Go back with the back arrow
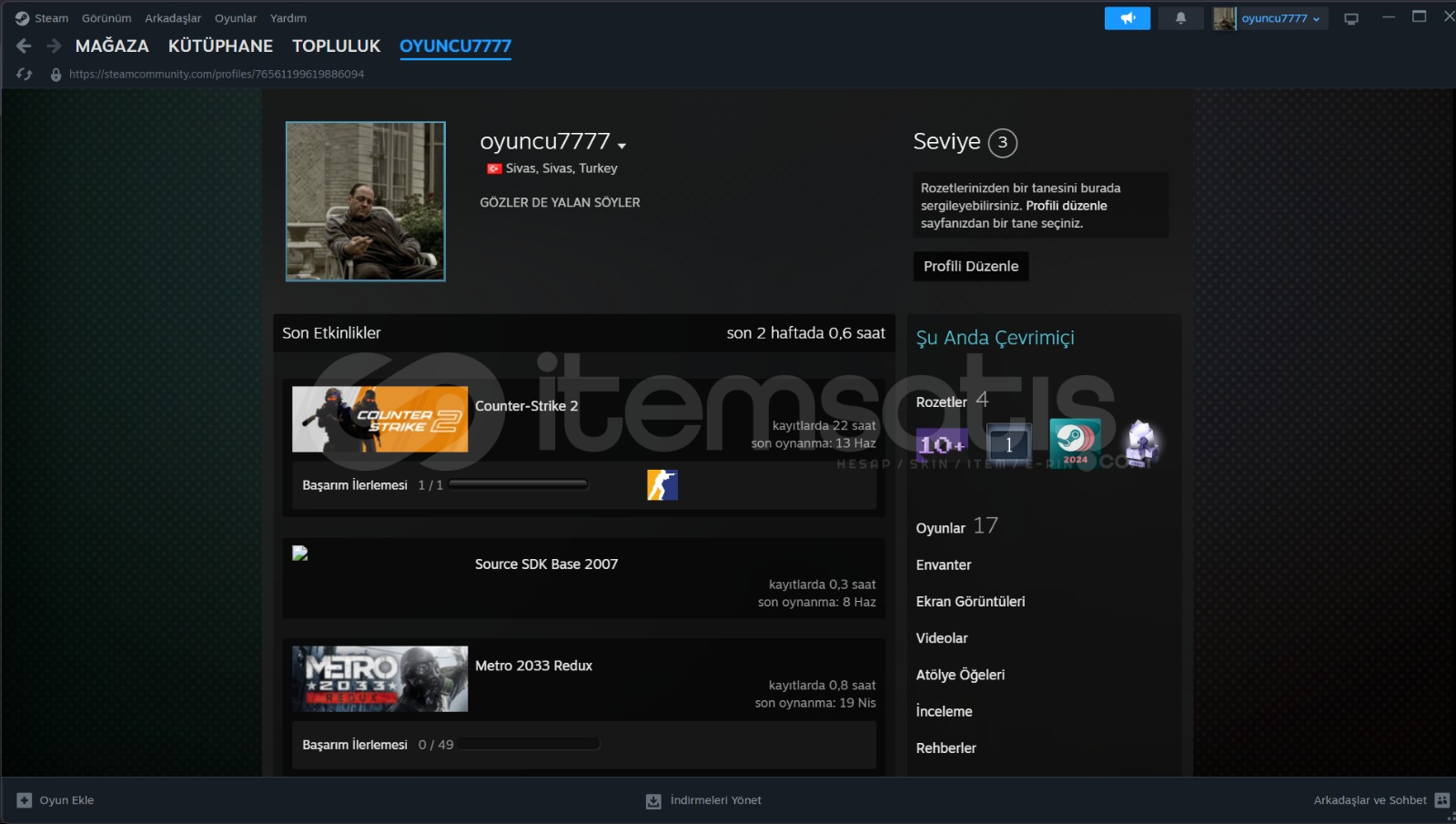1456x824 pixels. point(24,46)
